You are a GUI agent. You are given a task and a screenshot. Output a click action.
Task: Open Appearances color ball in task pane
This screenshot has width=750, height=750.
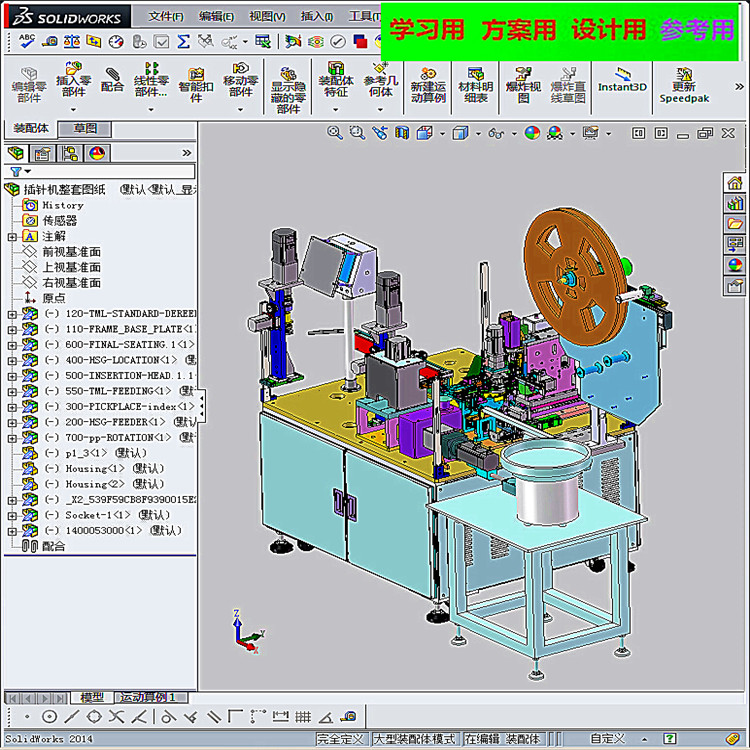(734, 265)
